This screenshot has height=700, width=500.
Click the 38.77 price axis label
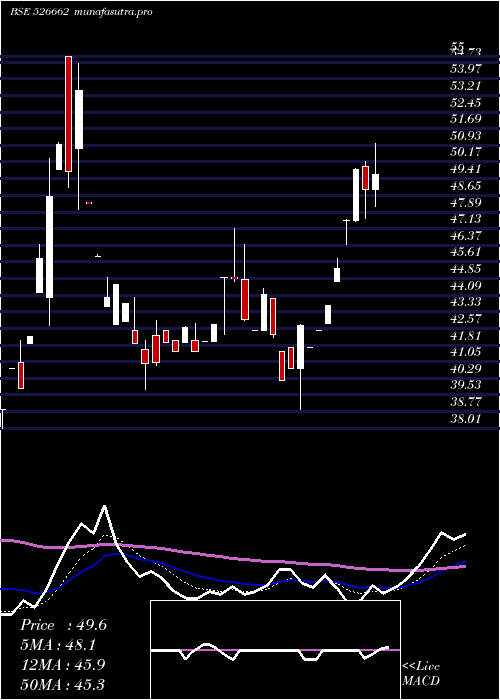[466, 402]
